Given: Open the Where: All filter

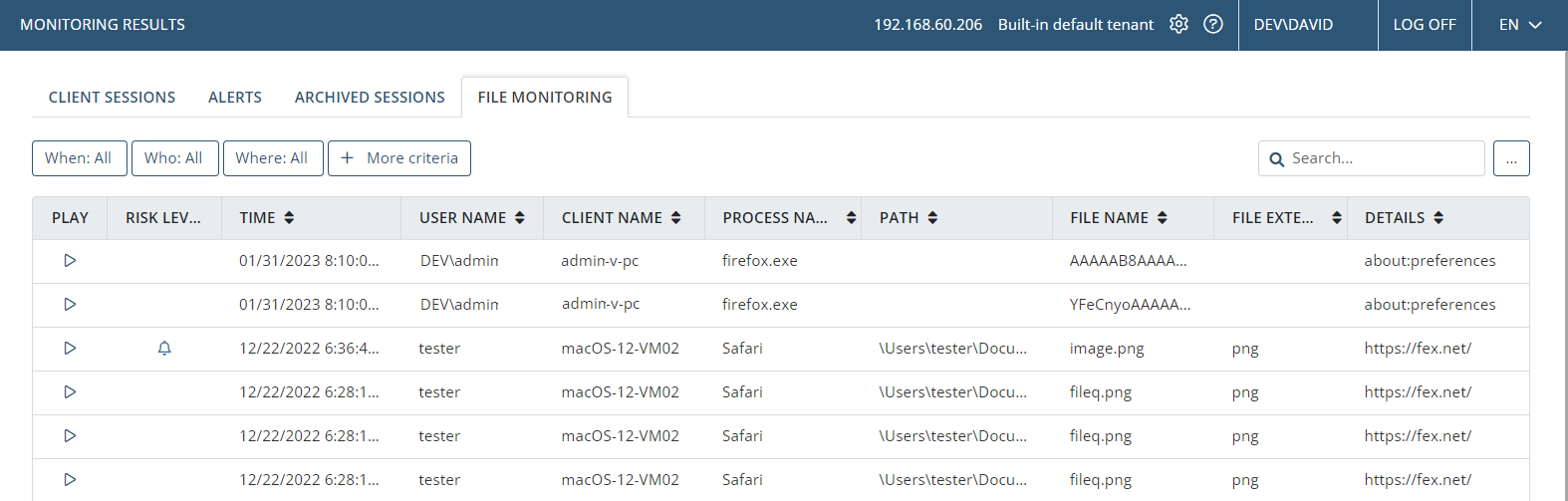Looking at the screenshot, I should (272, 158).
